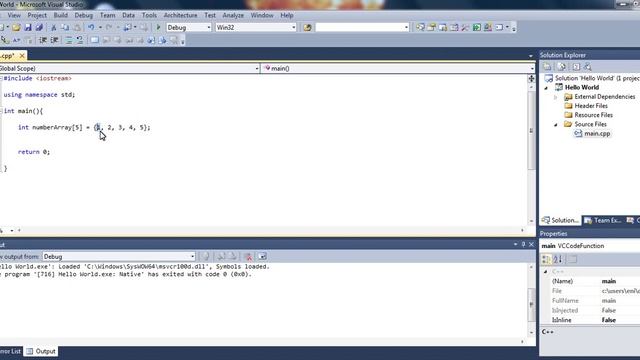Open the Project menu

37,15
